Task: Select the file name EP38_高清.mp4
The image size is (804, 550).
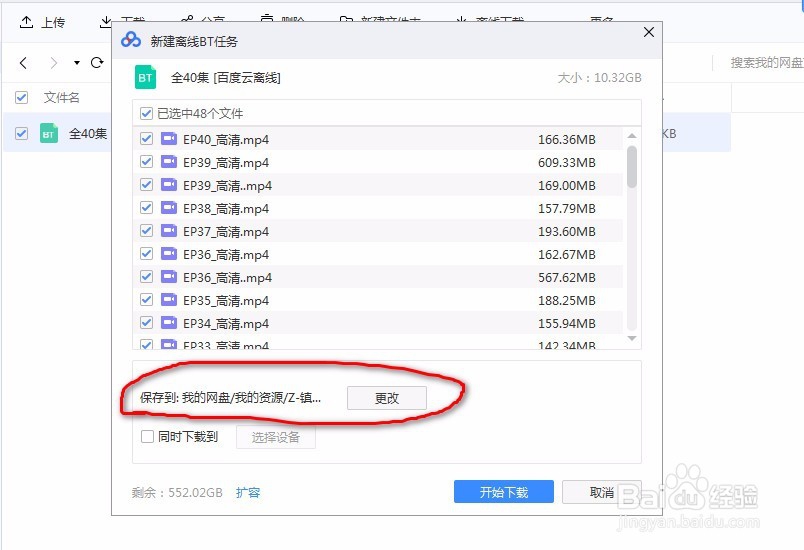Action: [x=226, y=209]
